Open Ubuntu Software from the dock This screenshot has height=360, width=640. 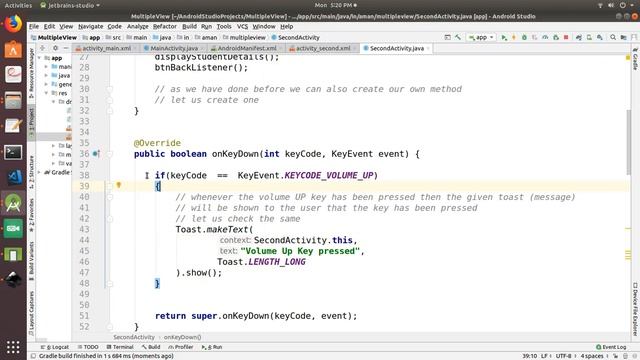[13, 50]
